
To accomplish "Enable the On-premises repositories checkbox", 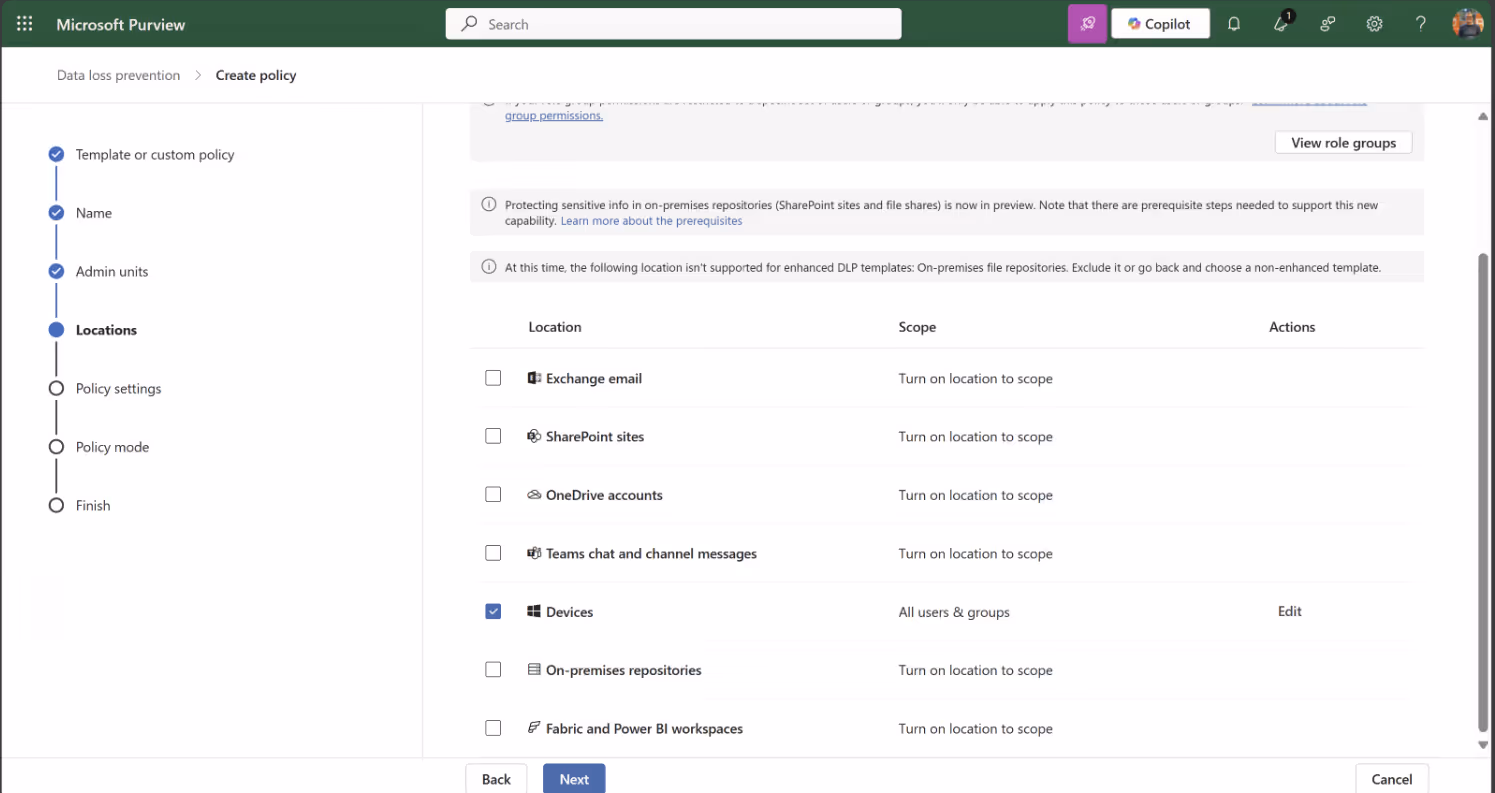I will tap(493, 670).
